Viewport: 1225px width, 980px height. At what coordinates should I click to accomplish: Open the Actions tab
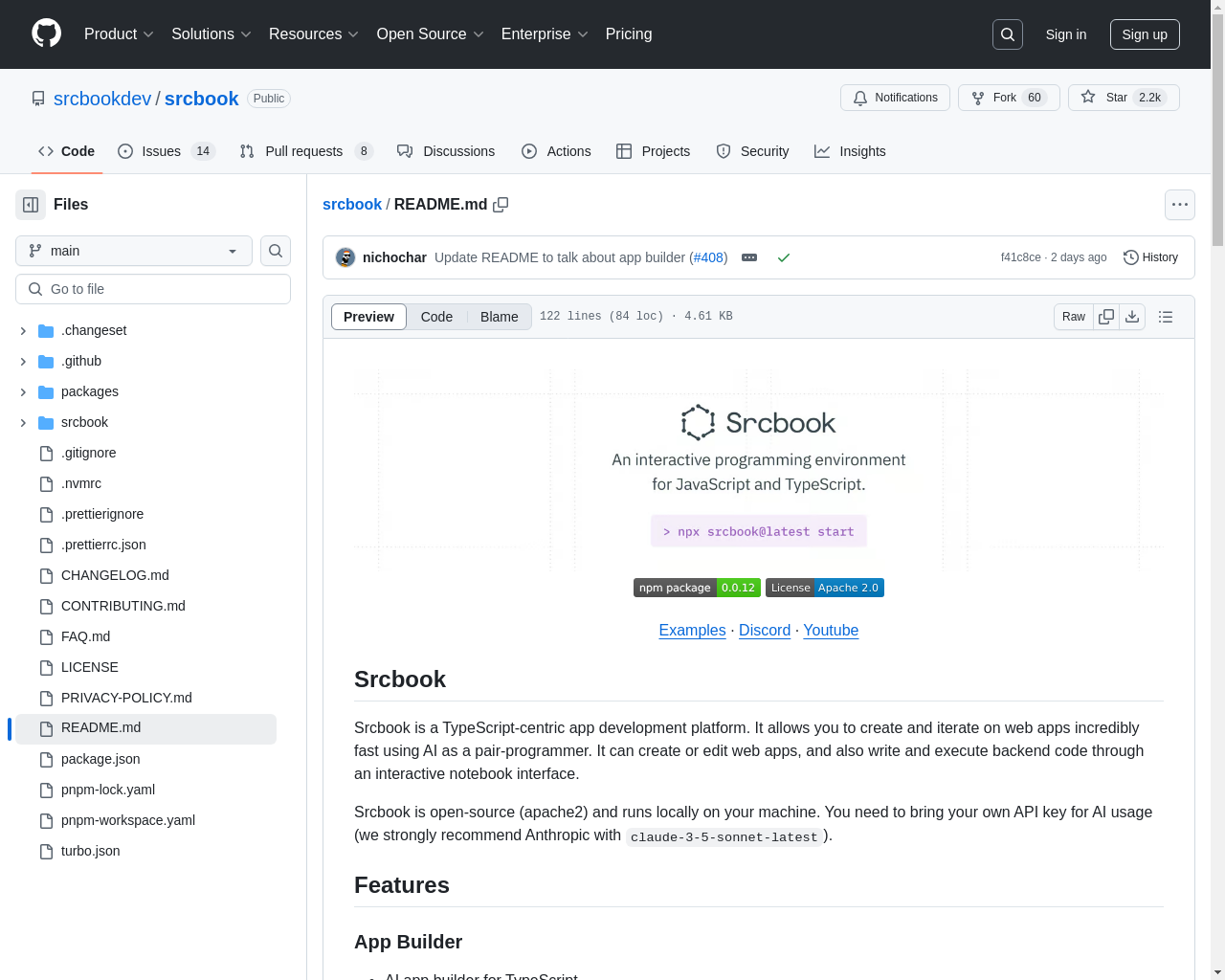(556, 151)
